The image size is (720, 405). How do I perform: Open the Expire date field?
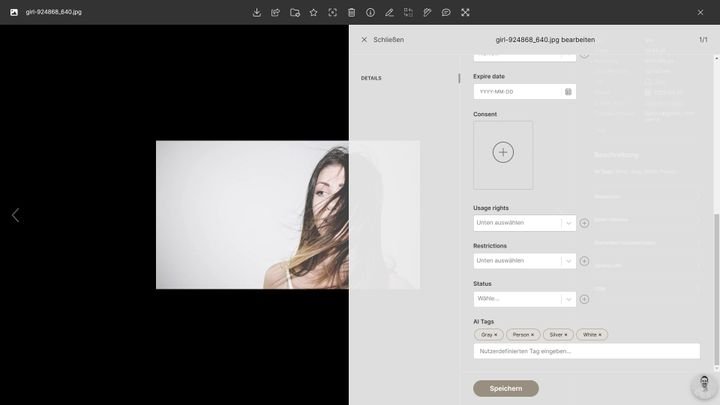click(524, 92)
